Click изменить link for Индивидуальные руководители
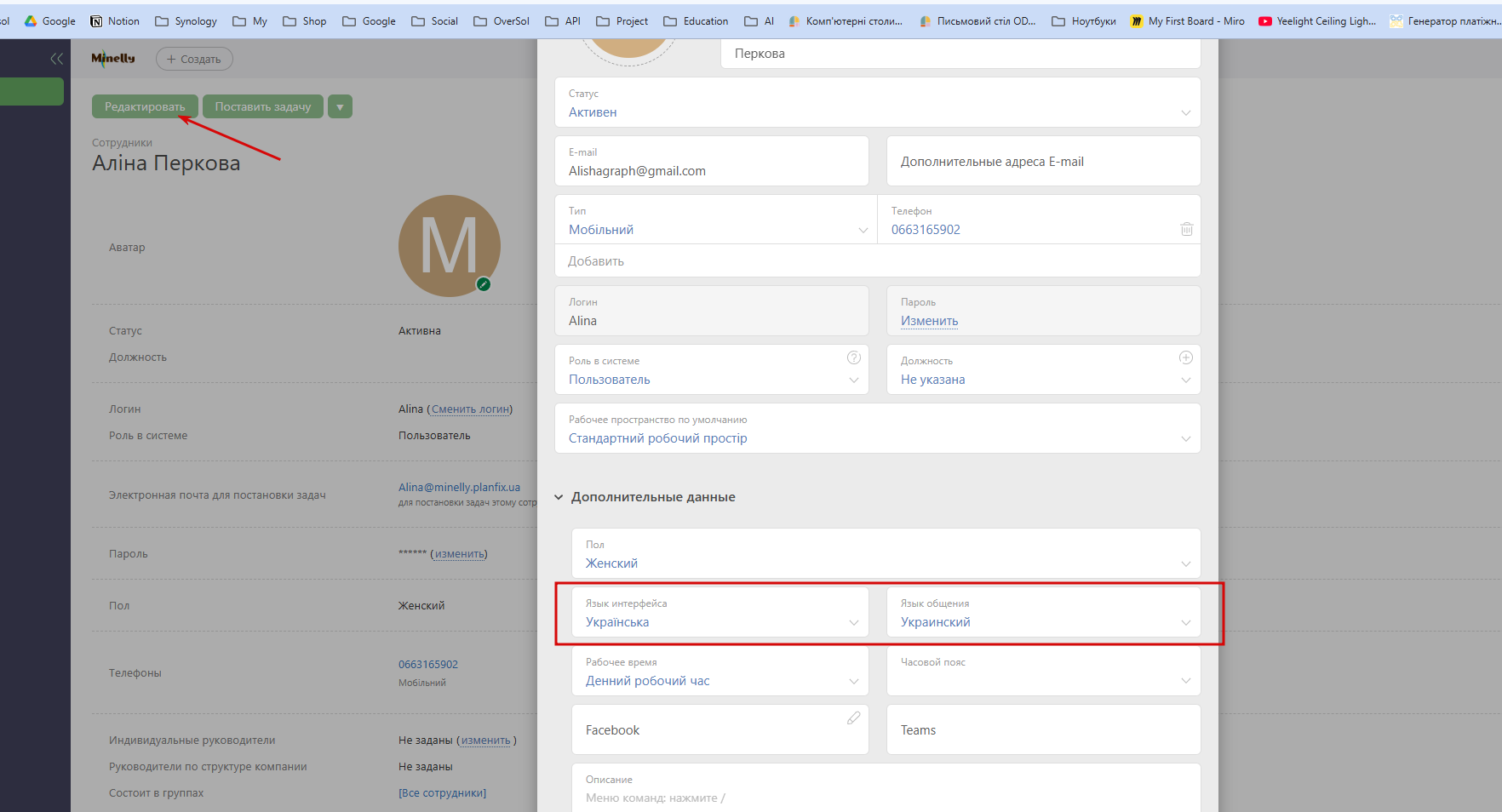 click(x=485, y=741)
